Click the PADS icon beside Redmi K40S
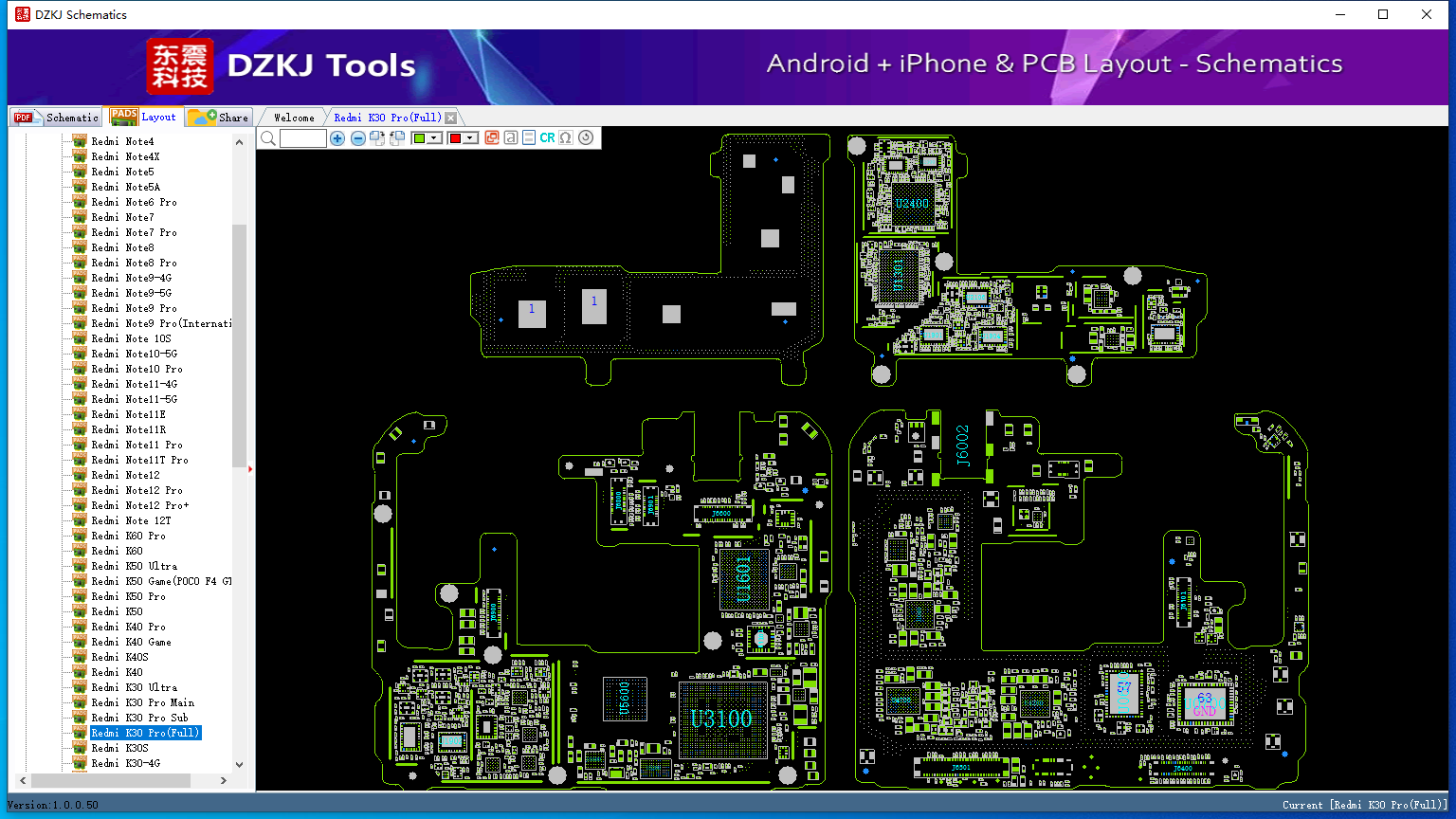 (x=80, y=657)
